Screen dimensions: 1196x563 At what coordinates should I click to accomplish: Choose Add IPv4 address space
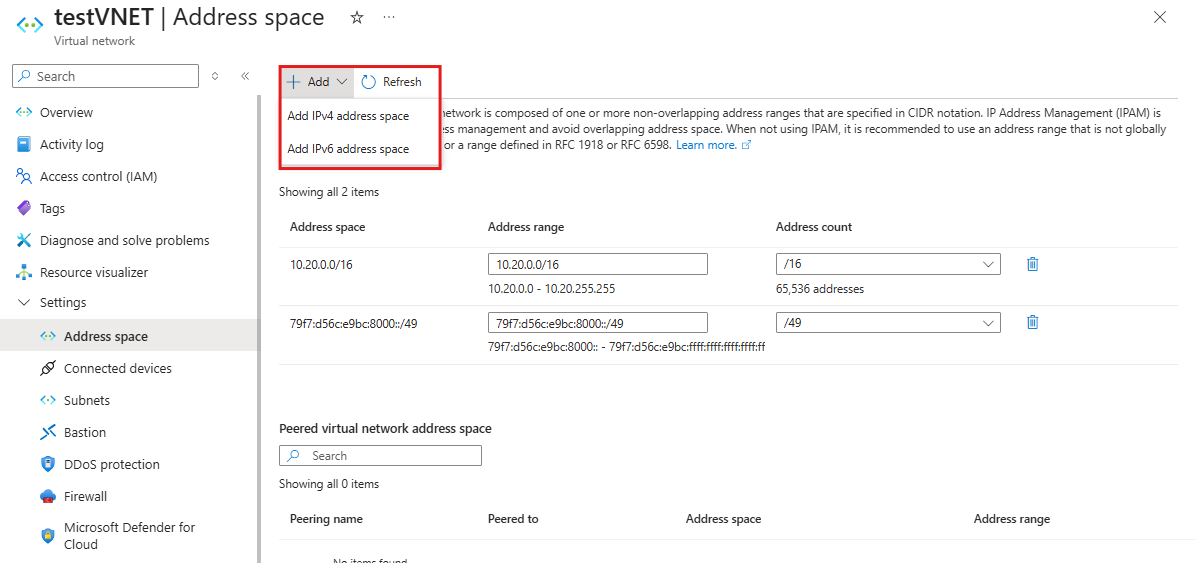348,116
